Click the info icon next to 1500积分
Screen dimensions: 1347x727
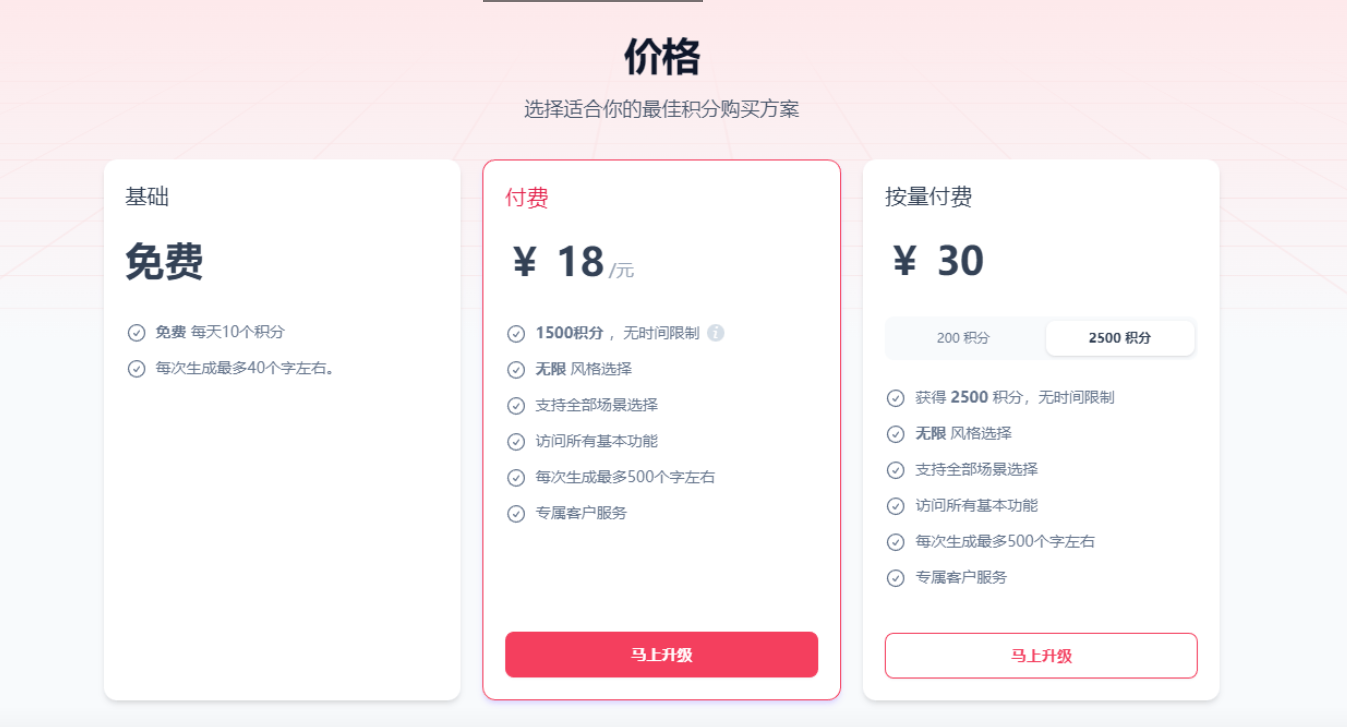click(714, 333)
